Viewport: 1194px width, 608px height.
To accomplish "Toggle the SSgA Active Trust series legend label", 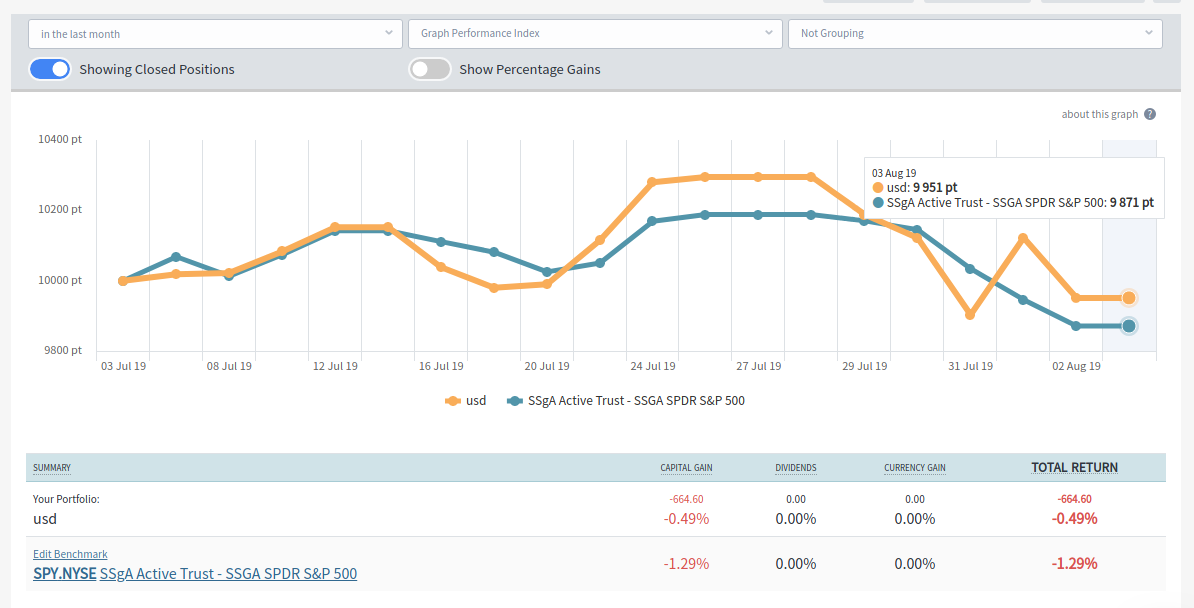I will click(x=636, y=401).
